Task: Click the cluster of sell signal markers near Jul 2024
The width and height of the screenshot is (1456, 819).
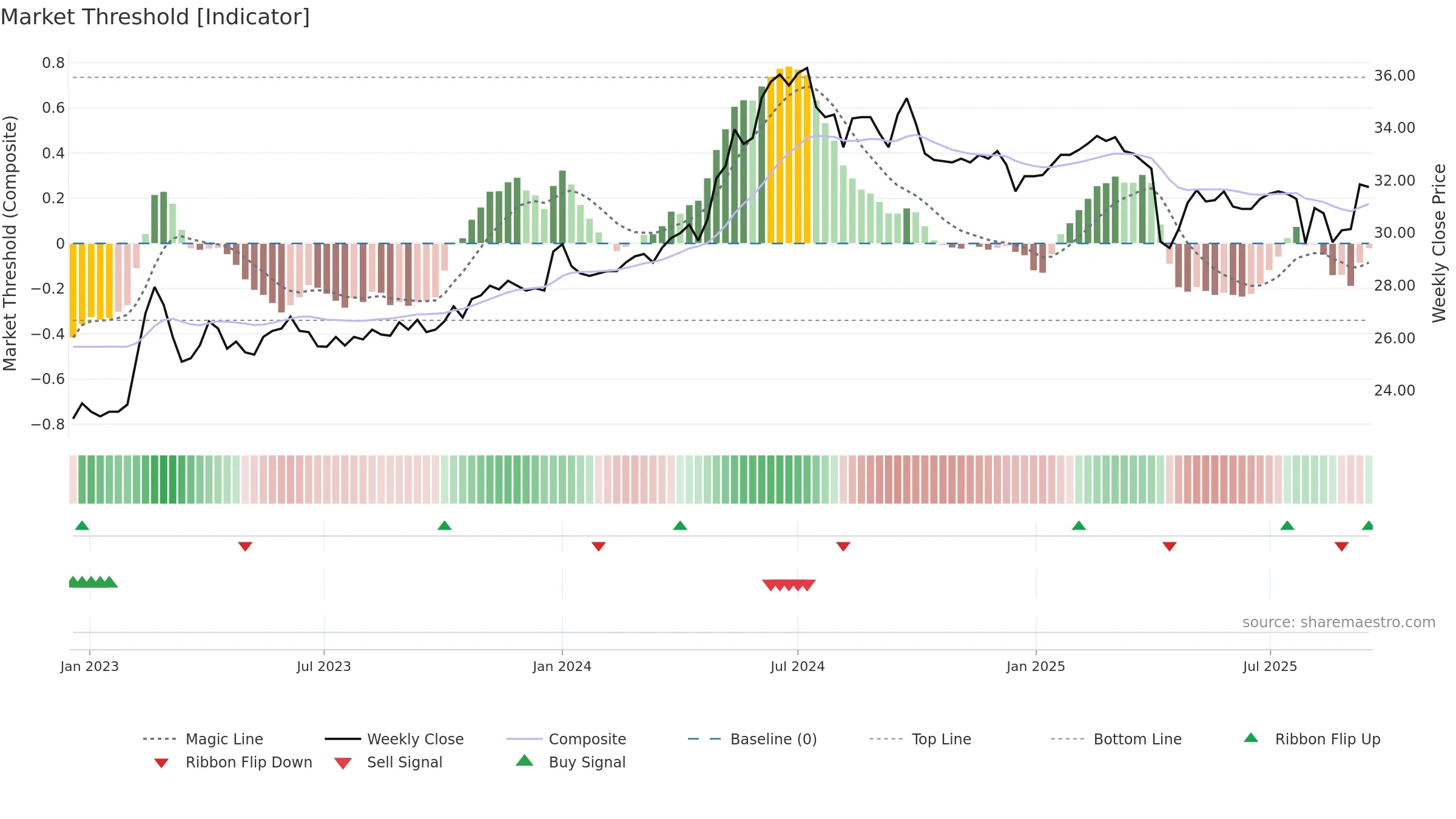Action: click(x=789, y=585)
